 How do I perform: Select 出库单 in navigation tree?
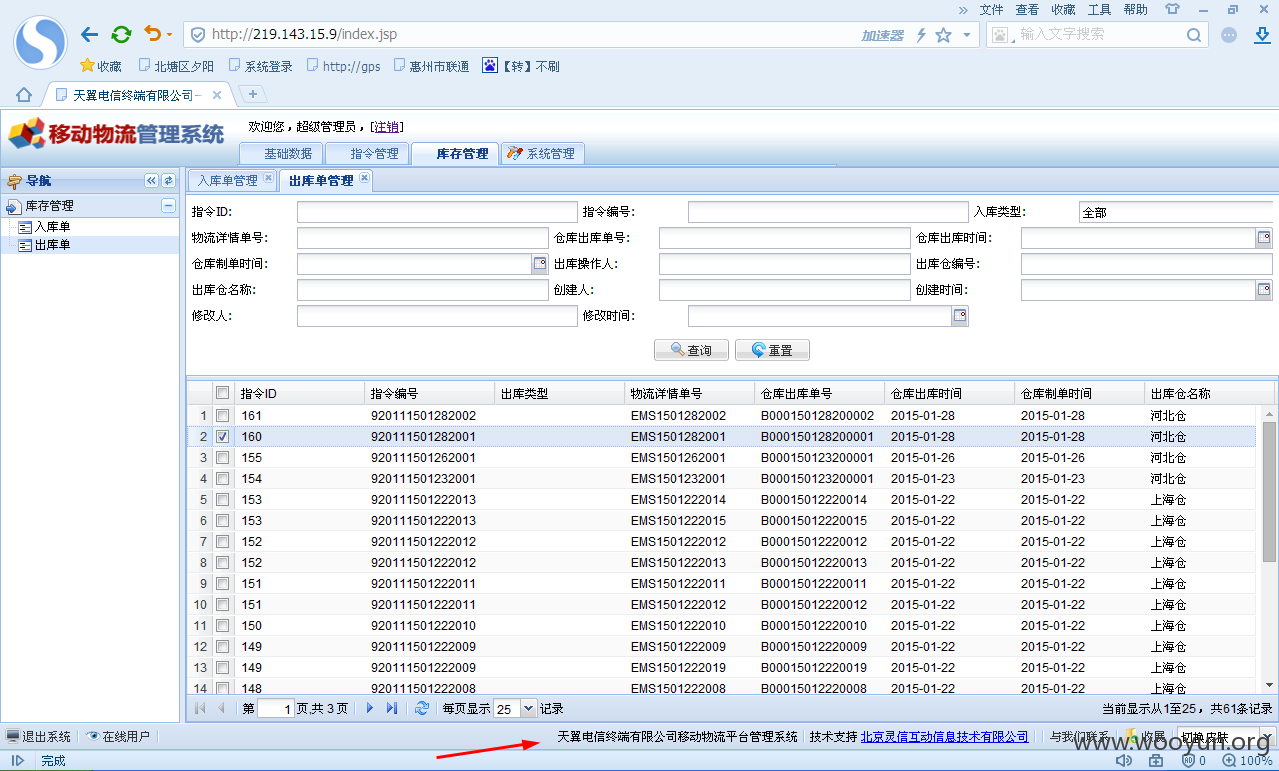[52, 245]
